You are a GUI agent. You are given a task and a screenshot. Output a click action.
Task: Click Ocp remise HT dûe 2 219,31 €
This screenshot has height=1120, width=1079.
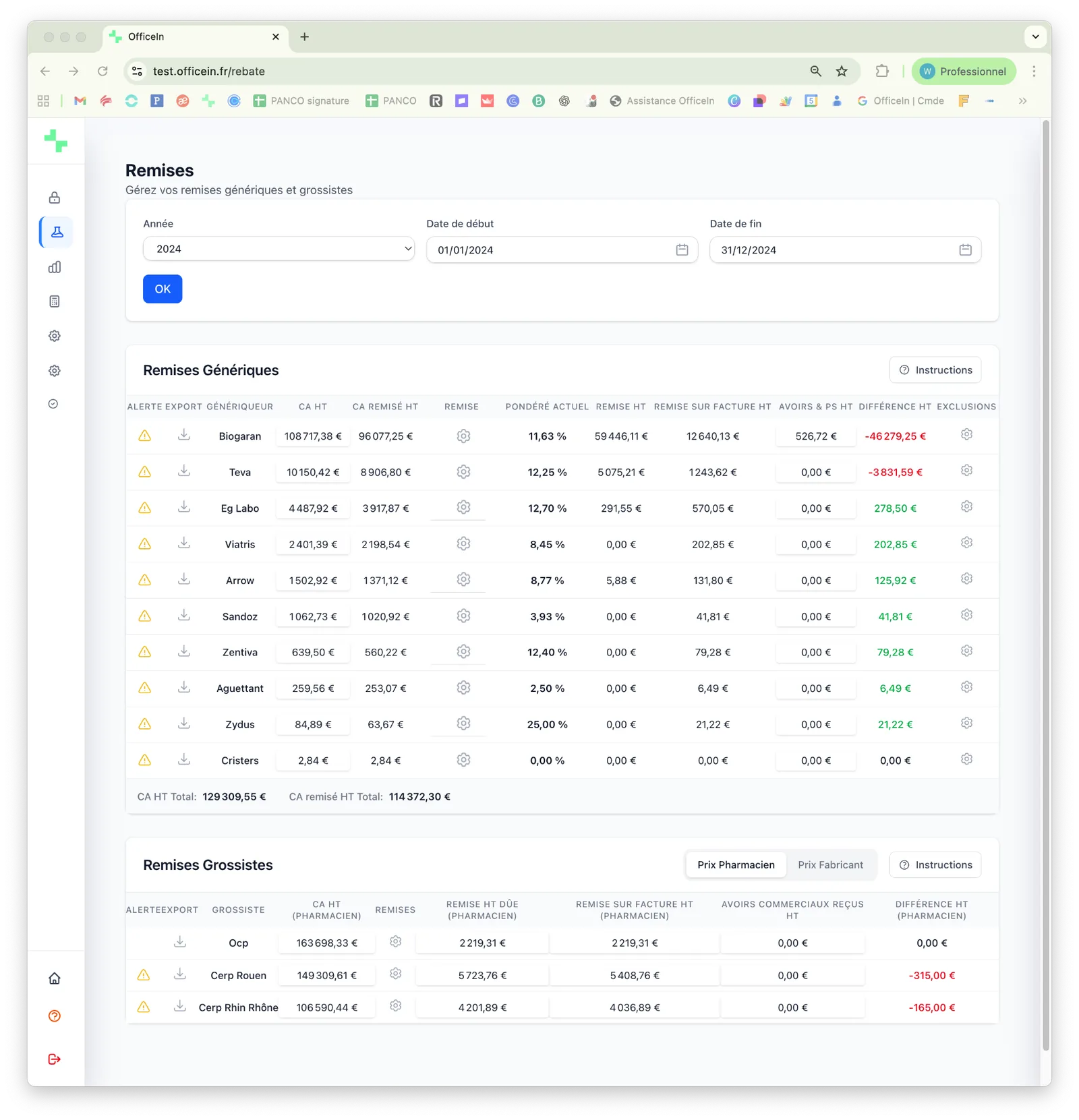pyautogui.click(x=482, y=943)
